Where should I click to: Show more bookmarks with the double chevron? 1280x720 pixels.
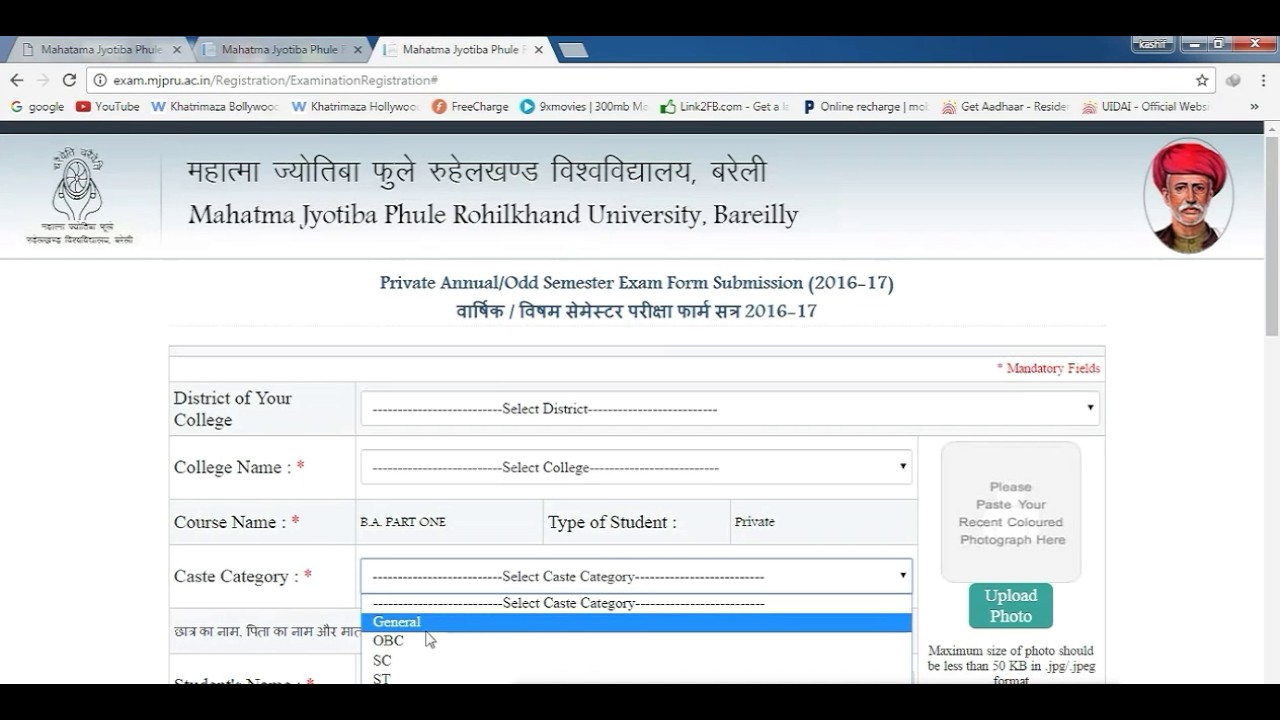(x=1254, y=106)
